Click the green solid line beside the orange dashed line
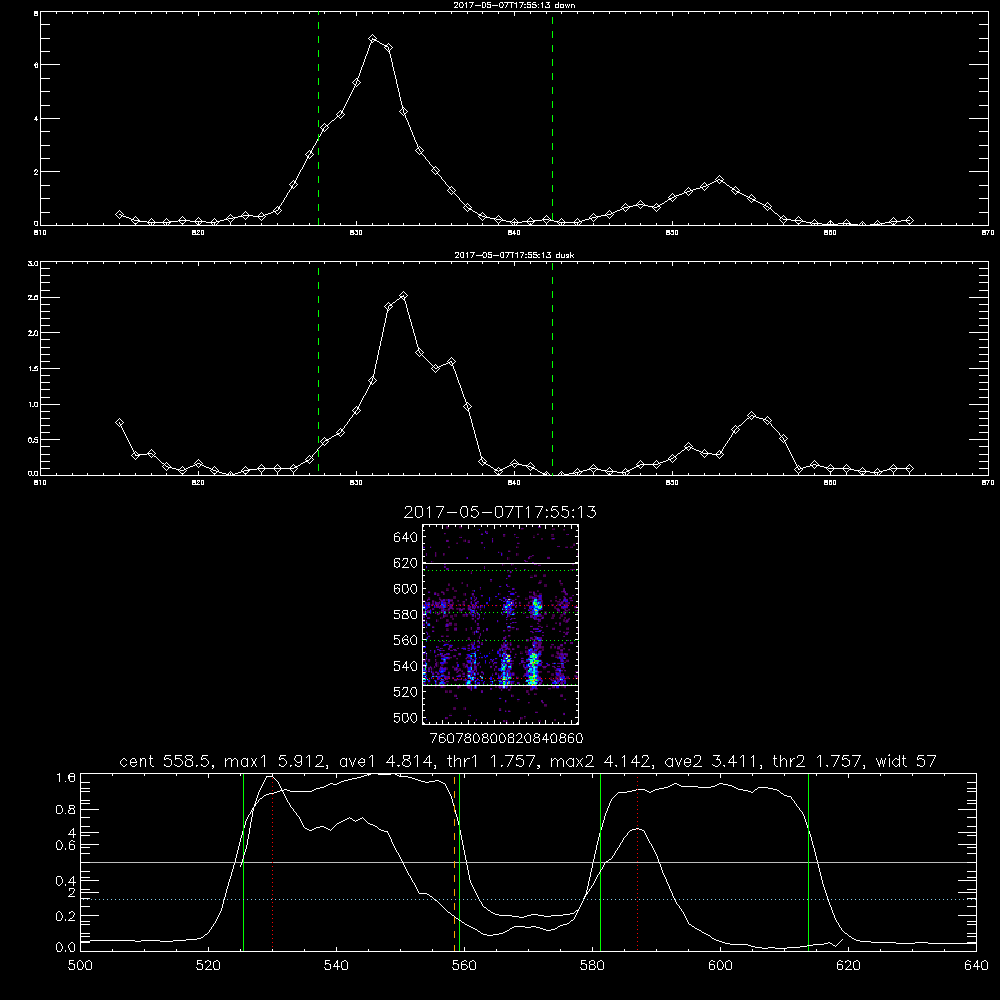Viewport: 1000px width, 1000px height. [460, 862]
